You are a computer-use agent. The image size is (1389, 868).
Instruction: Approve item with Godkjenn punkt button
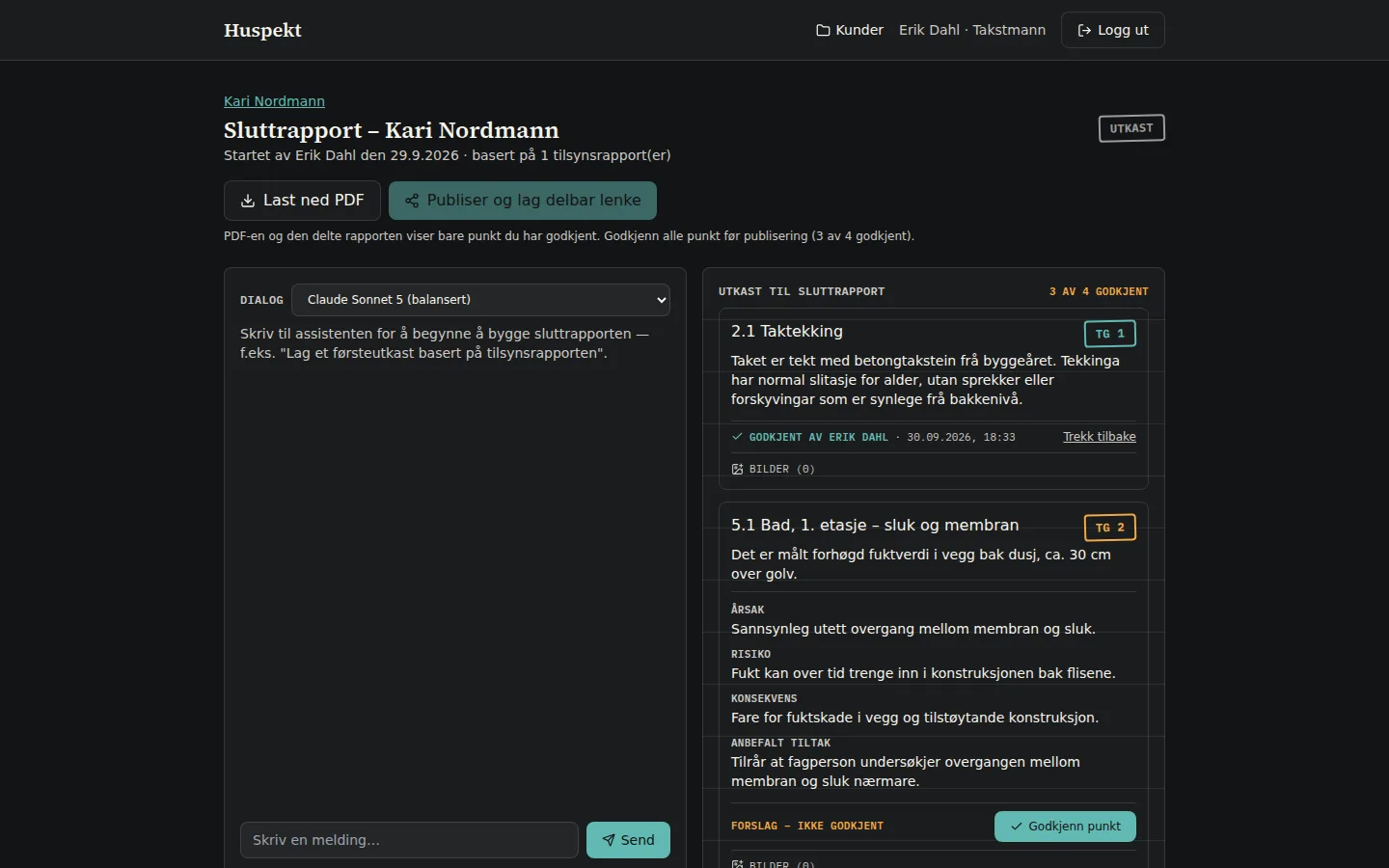1065,827
